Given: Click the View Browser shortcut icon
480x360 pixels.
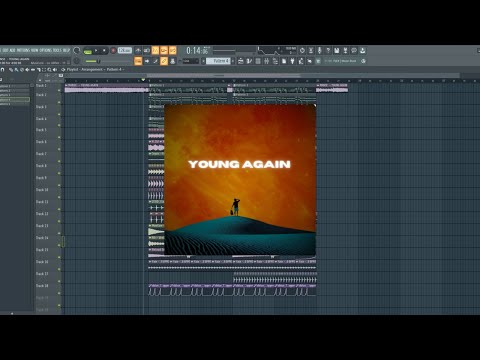Looking at the screenshot, I should click(275, 61).
